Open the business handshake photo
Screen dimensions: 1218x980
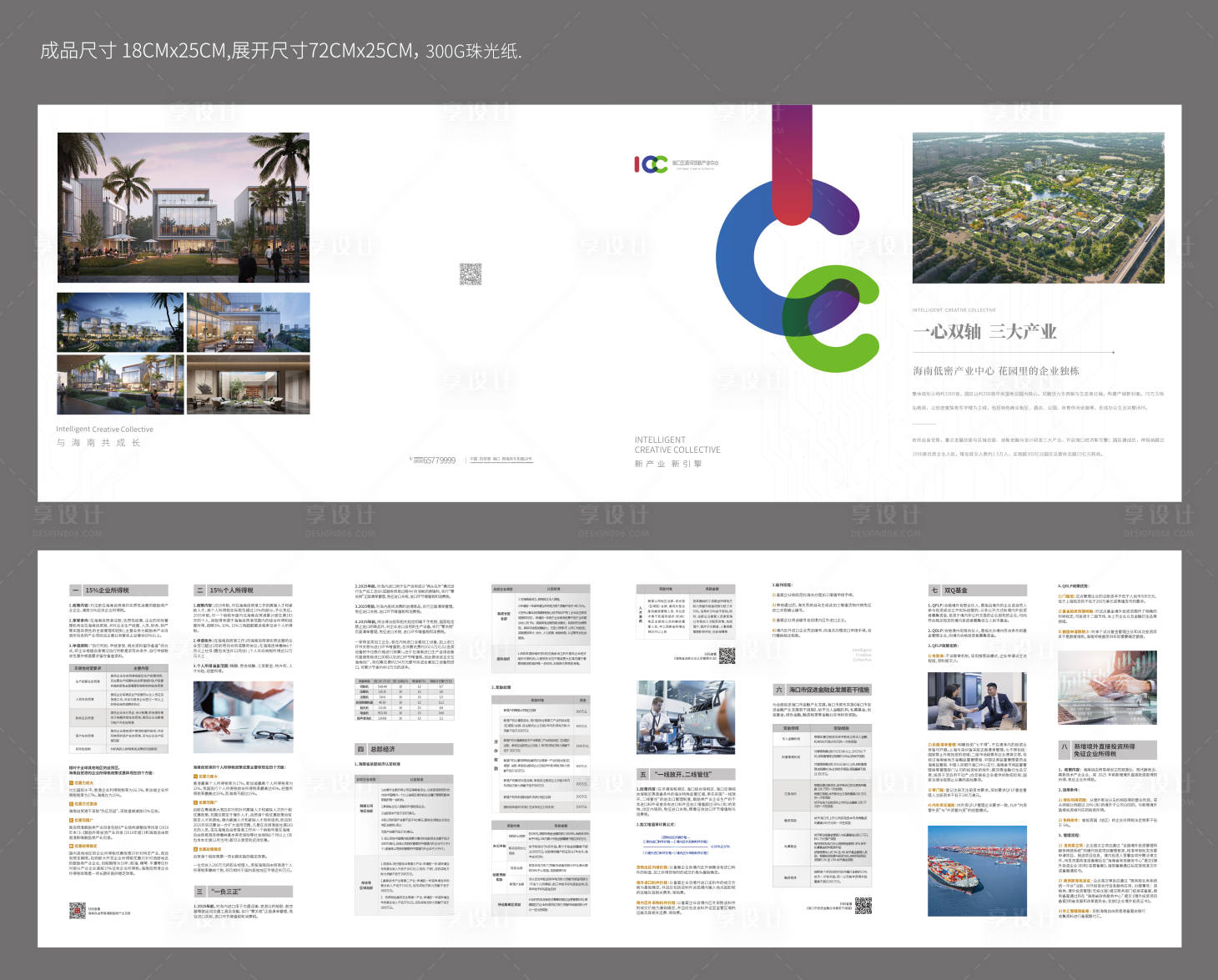(x=977, y=701)
